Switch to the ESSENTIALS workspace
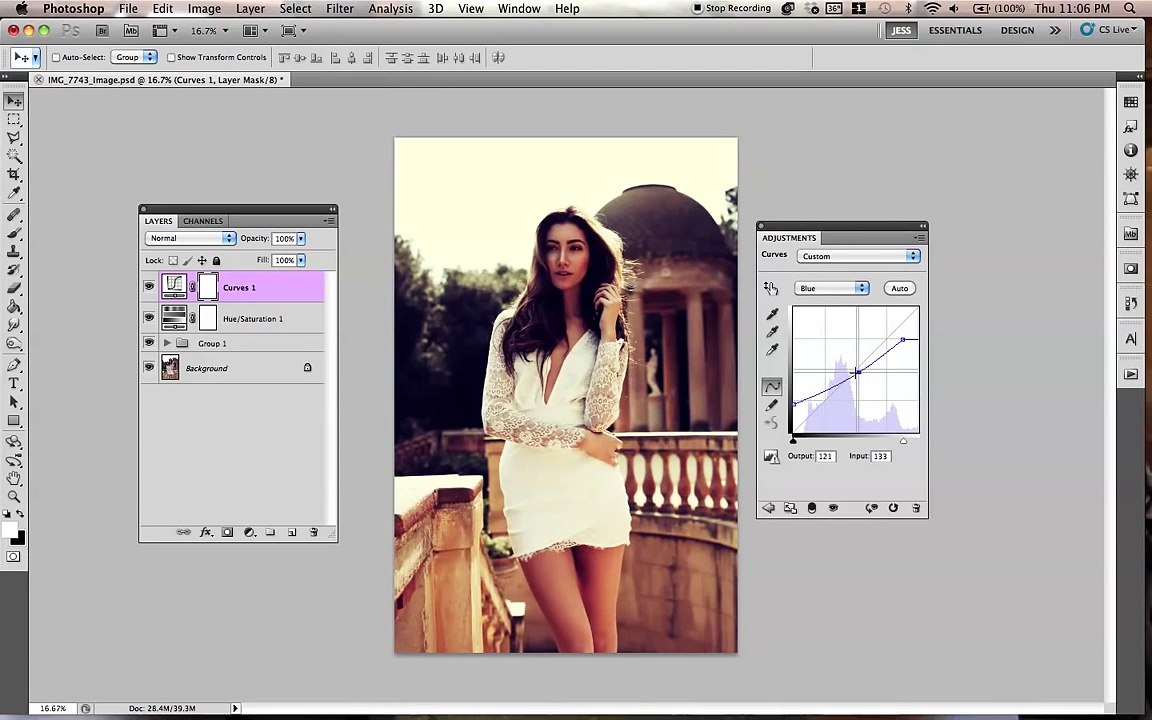The height and width of the screenshot is (720, 1152). click(955, 30)
